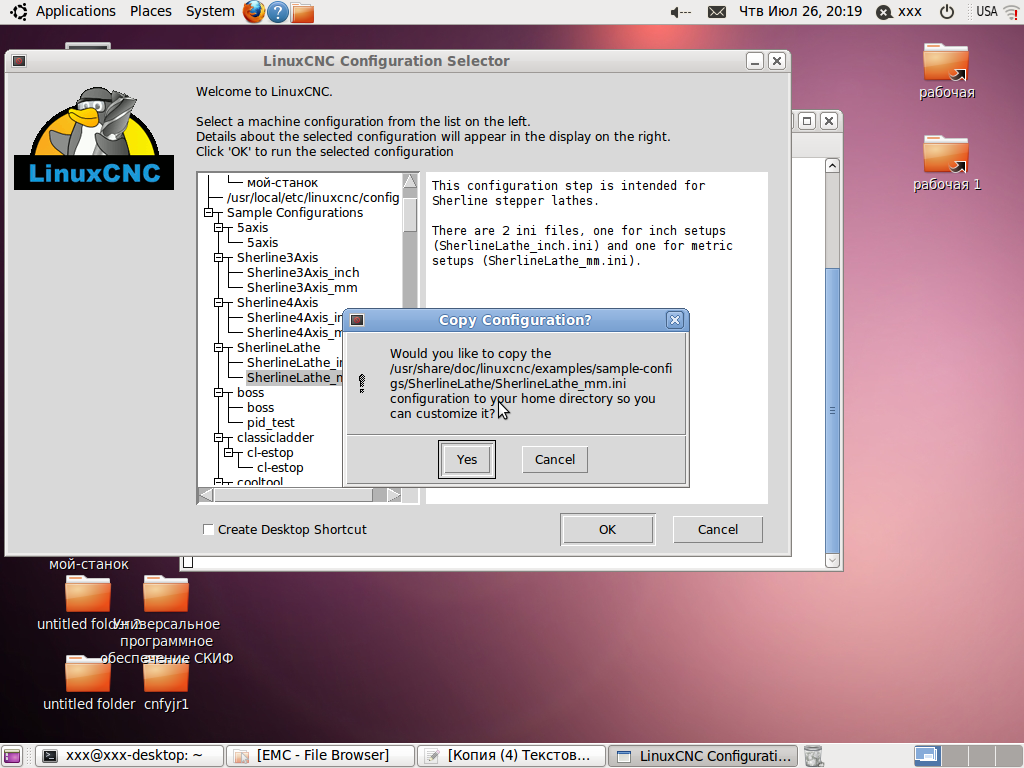Collapse the cl-estop subgroup
Image resolution: width=1024 pixels, height=768 pixels.
[229, 453]
